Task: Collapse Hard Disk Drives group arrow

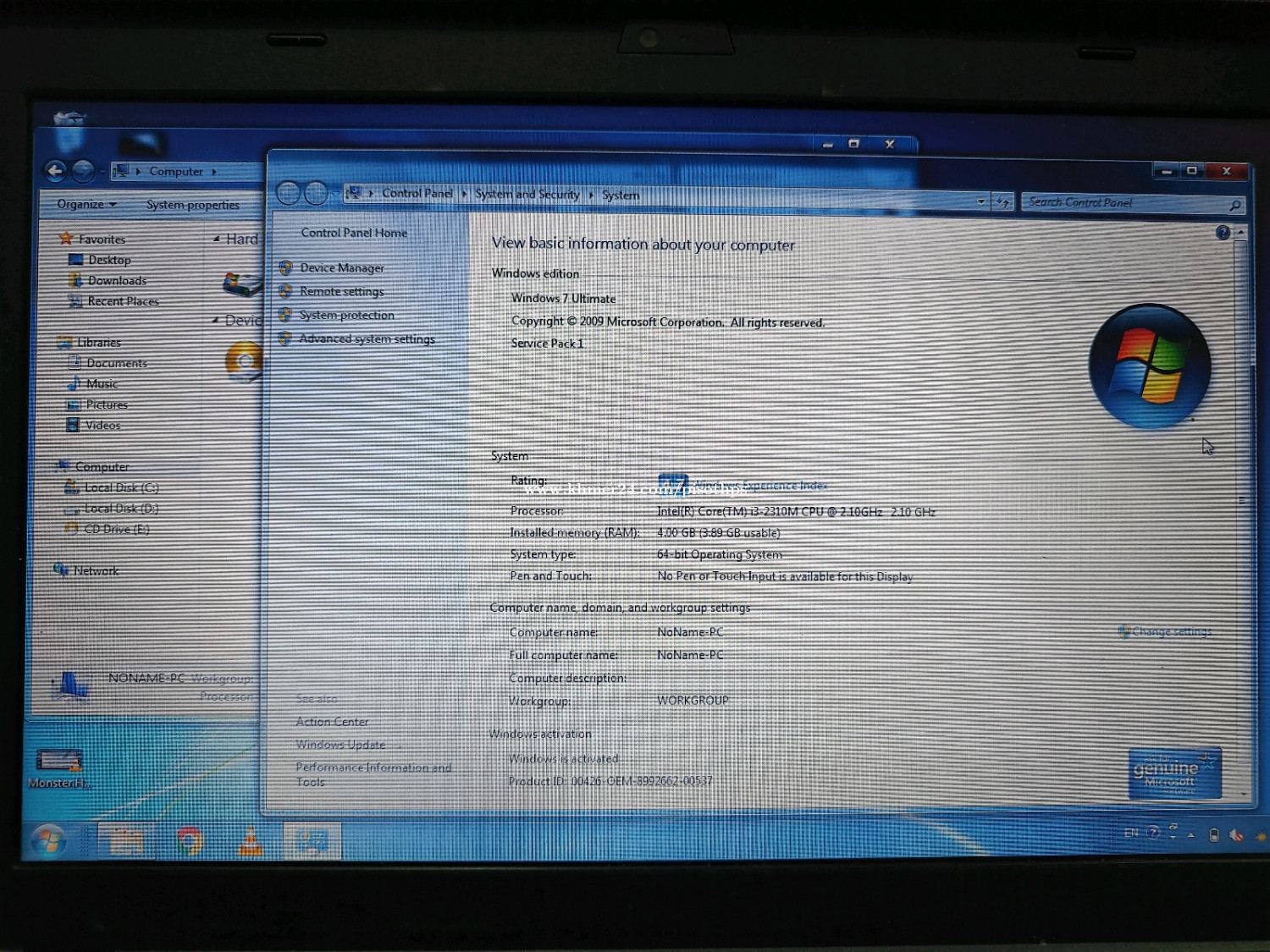Action: [x=217, y=239]
